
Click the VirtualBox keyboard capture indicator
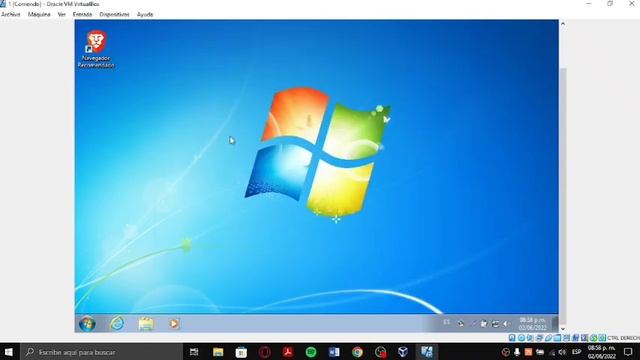coord(602,338)
